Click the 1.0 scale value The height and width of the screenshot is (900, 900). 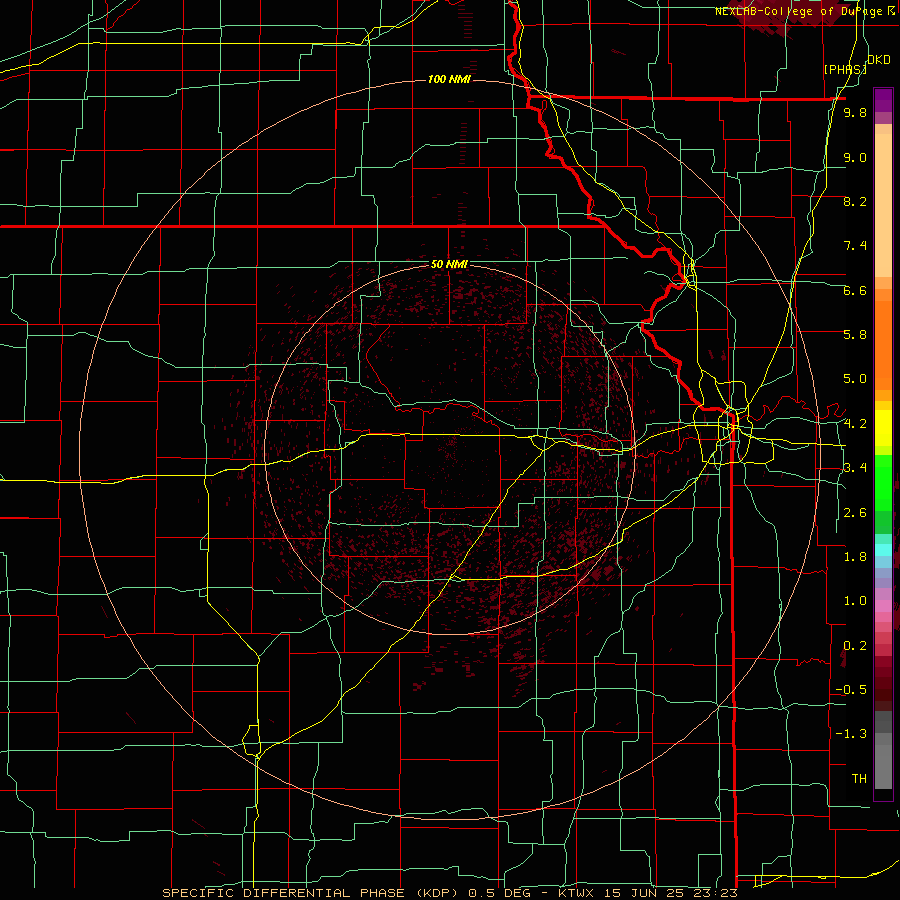[855, 601]
